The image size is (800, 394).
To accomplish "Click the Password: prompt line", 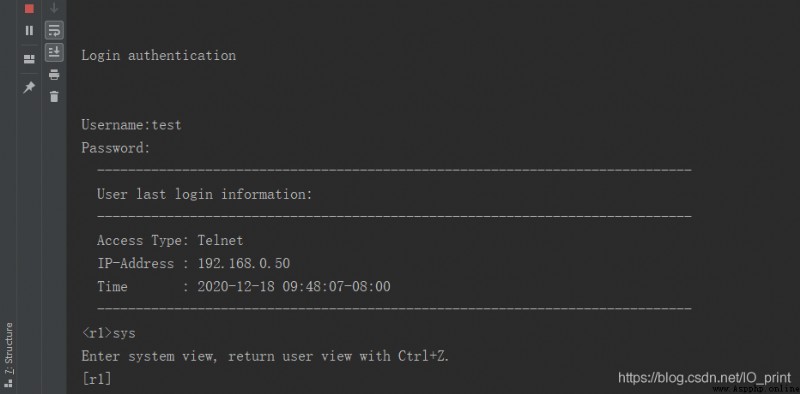I will coord(116,148).
